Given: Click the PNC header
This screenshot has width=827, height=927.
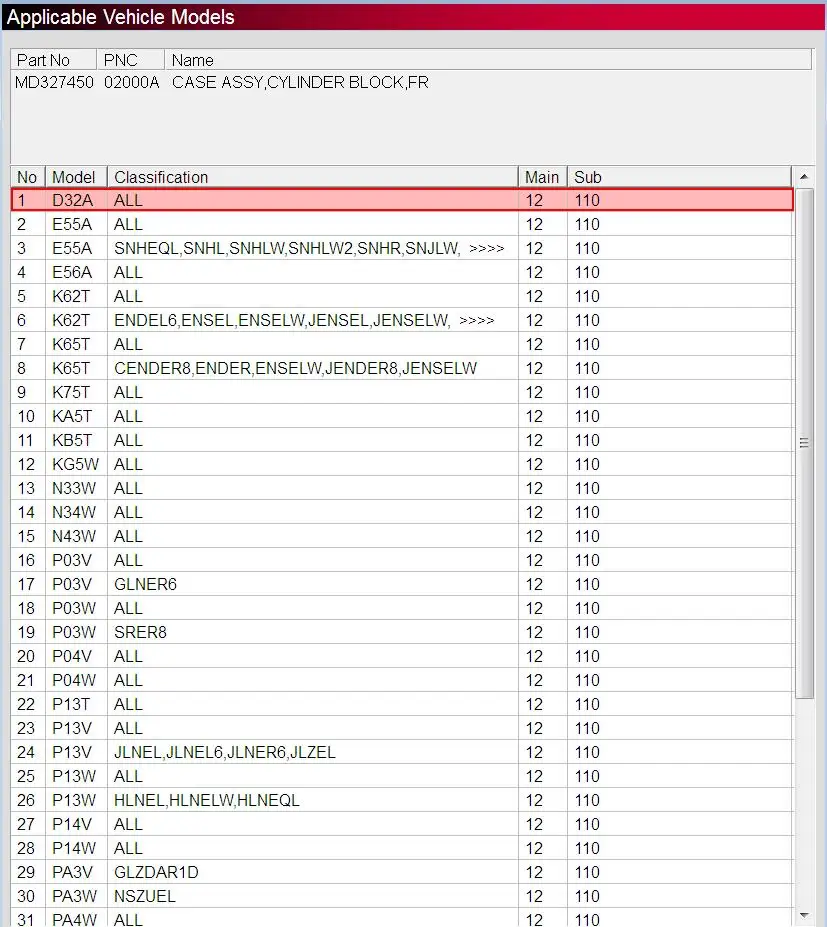Looking at the screenshot, I should click(131, 60).
